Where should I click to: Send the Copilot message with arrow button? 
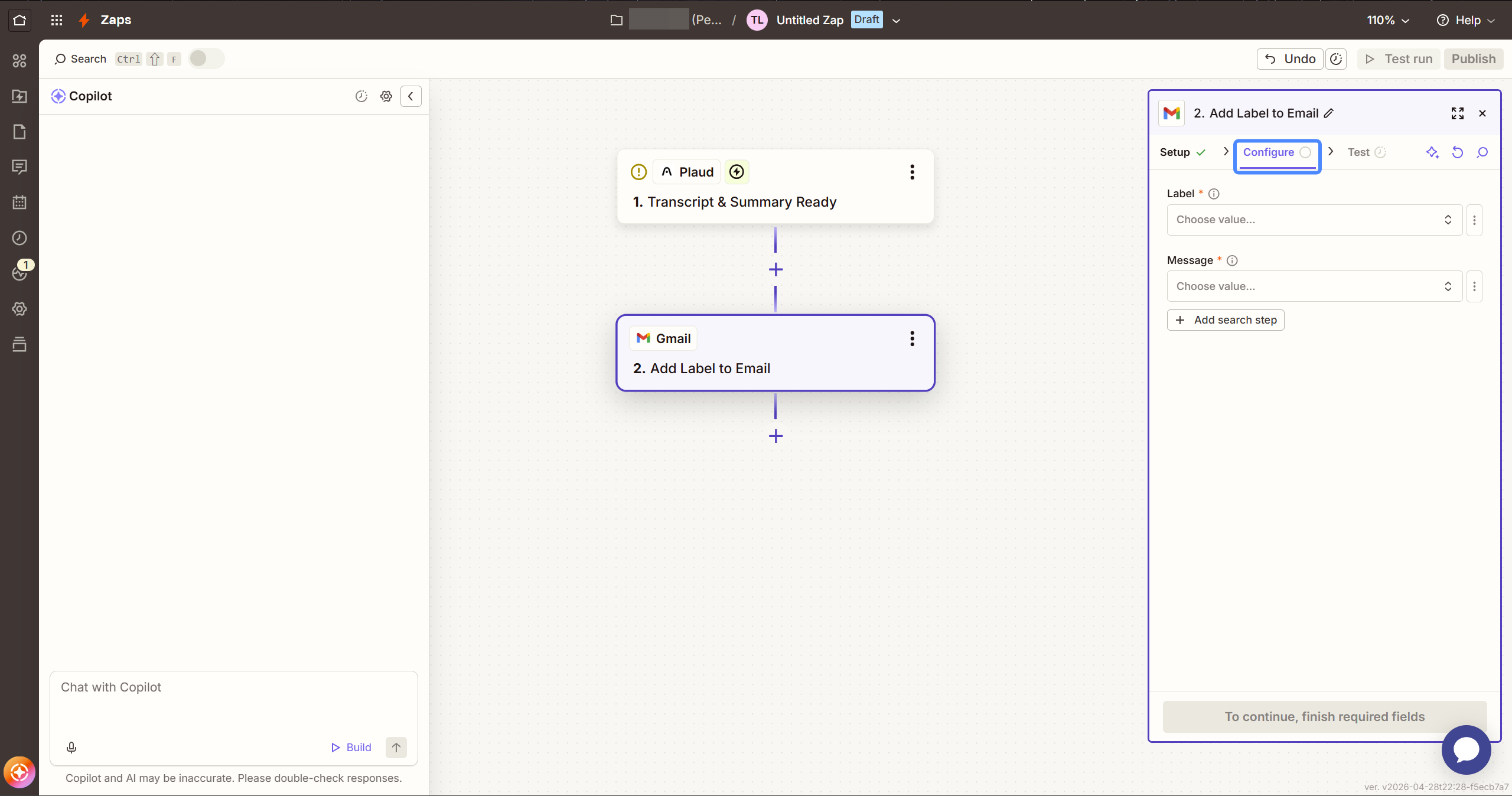coord(396,748)
